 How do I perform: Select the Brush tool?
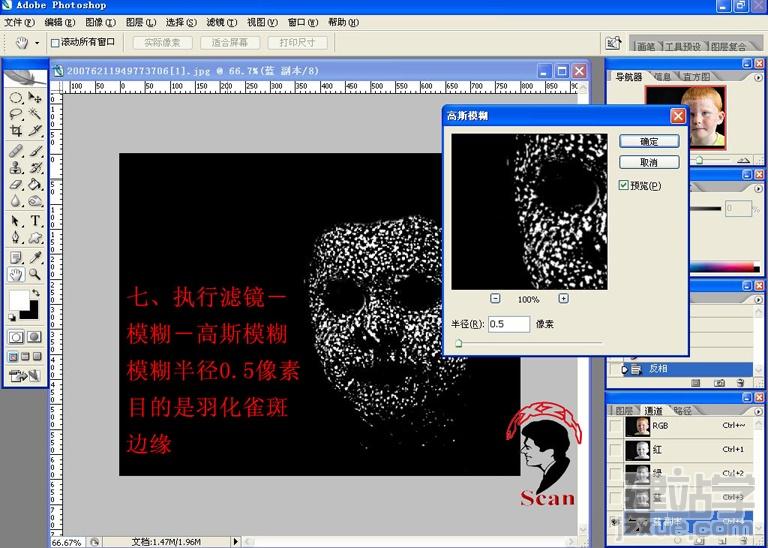click(34, 151)
